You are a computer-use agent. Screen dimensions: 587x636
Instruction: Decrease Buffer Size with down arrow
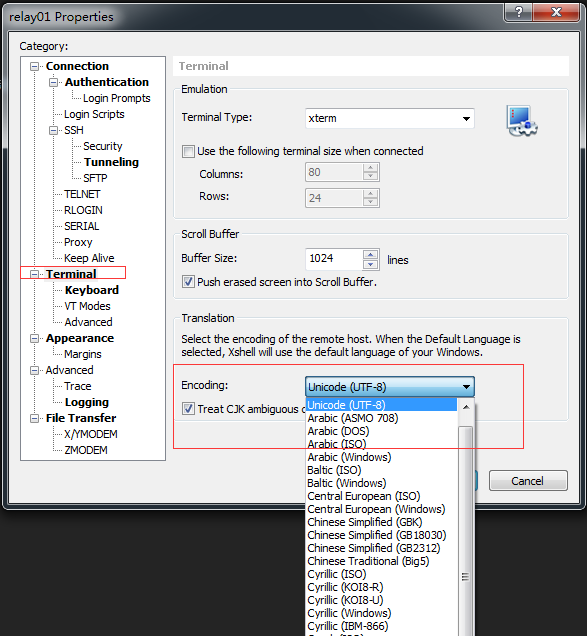click(x=370, y=264)
